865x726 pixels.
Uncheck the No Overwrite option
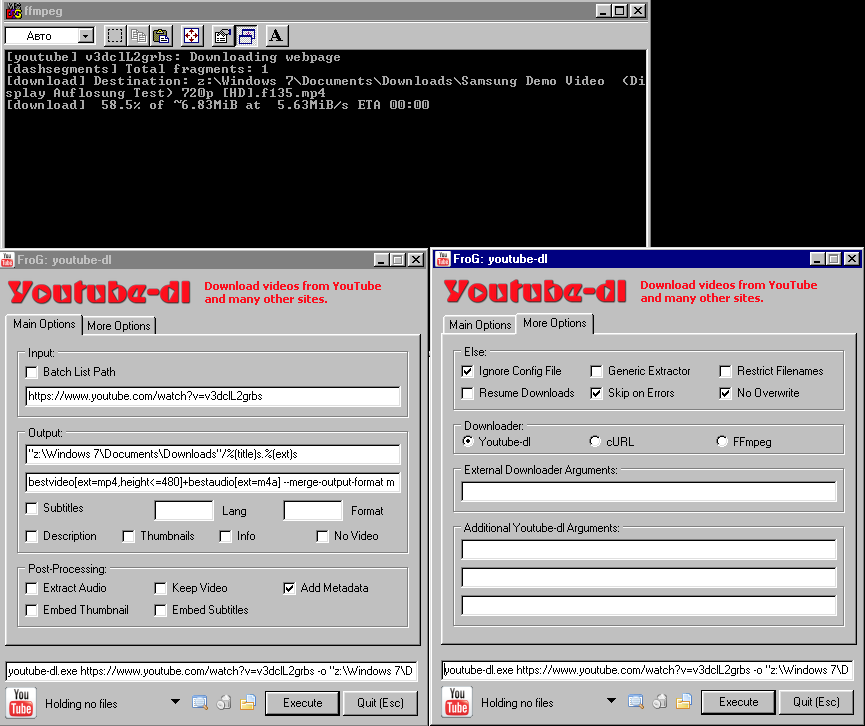(x=725, y=393)
